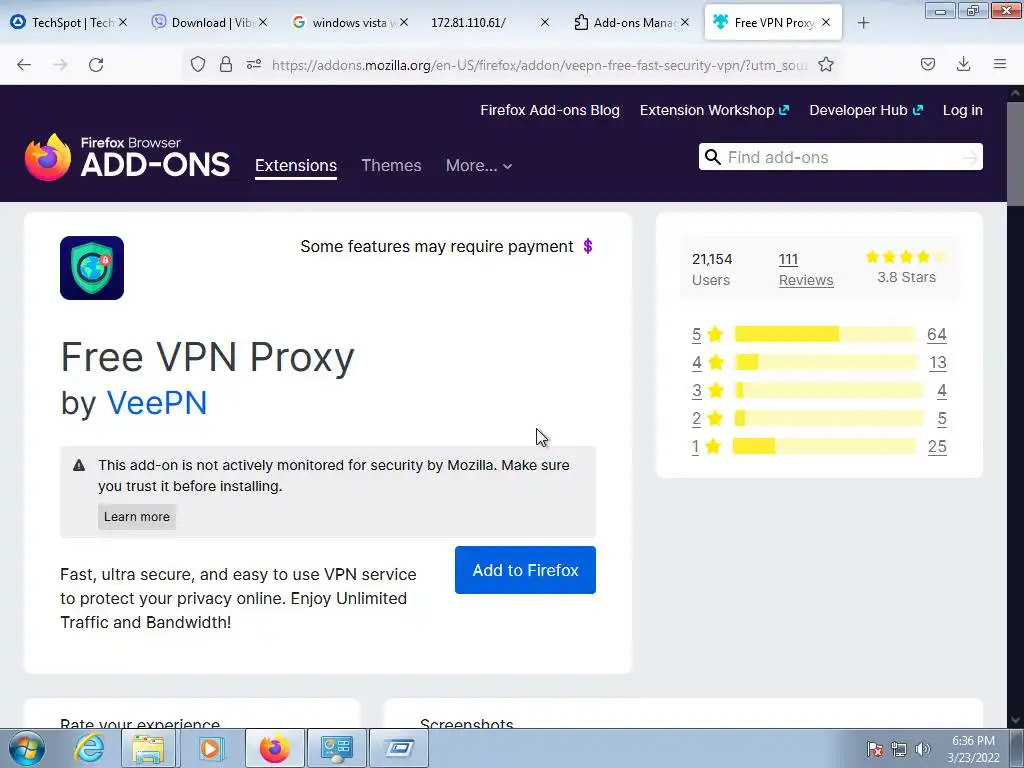
Task: Open Windows Explorer folder on taskbar
Action: (148, 748)
